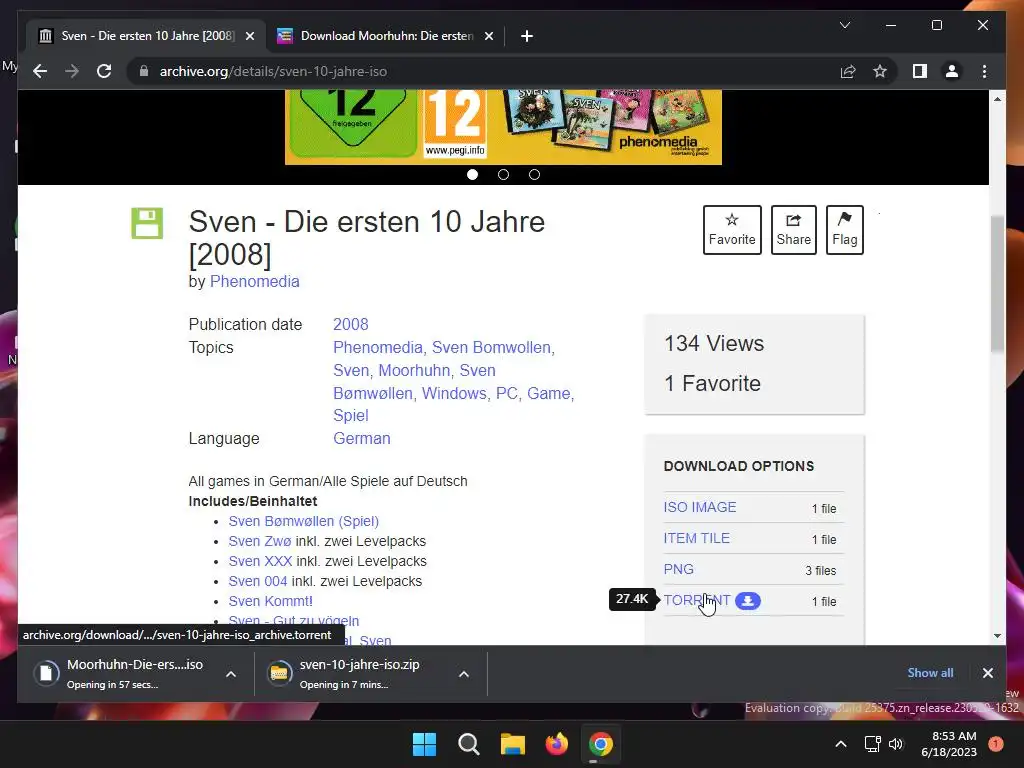Screen dimensions: 1024x768
Task: Click the blue torrent download icon
Action: [748, 601]
